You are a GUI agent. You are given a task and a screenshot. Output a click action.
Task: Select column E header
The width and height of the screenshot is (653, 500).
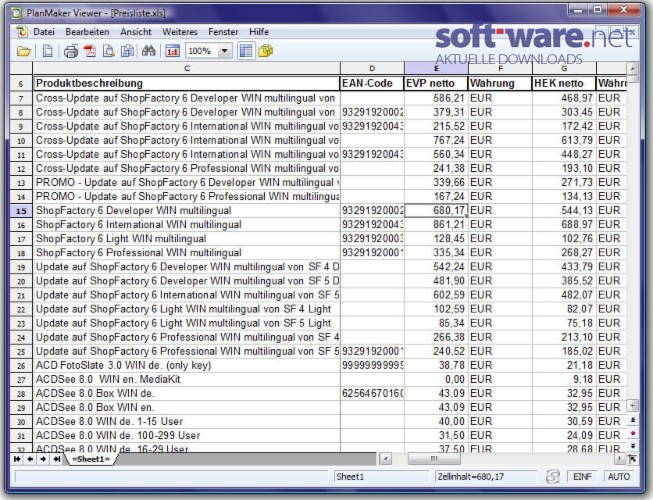436,68
